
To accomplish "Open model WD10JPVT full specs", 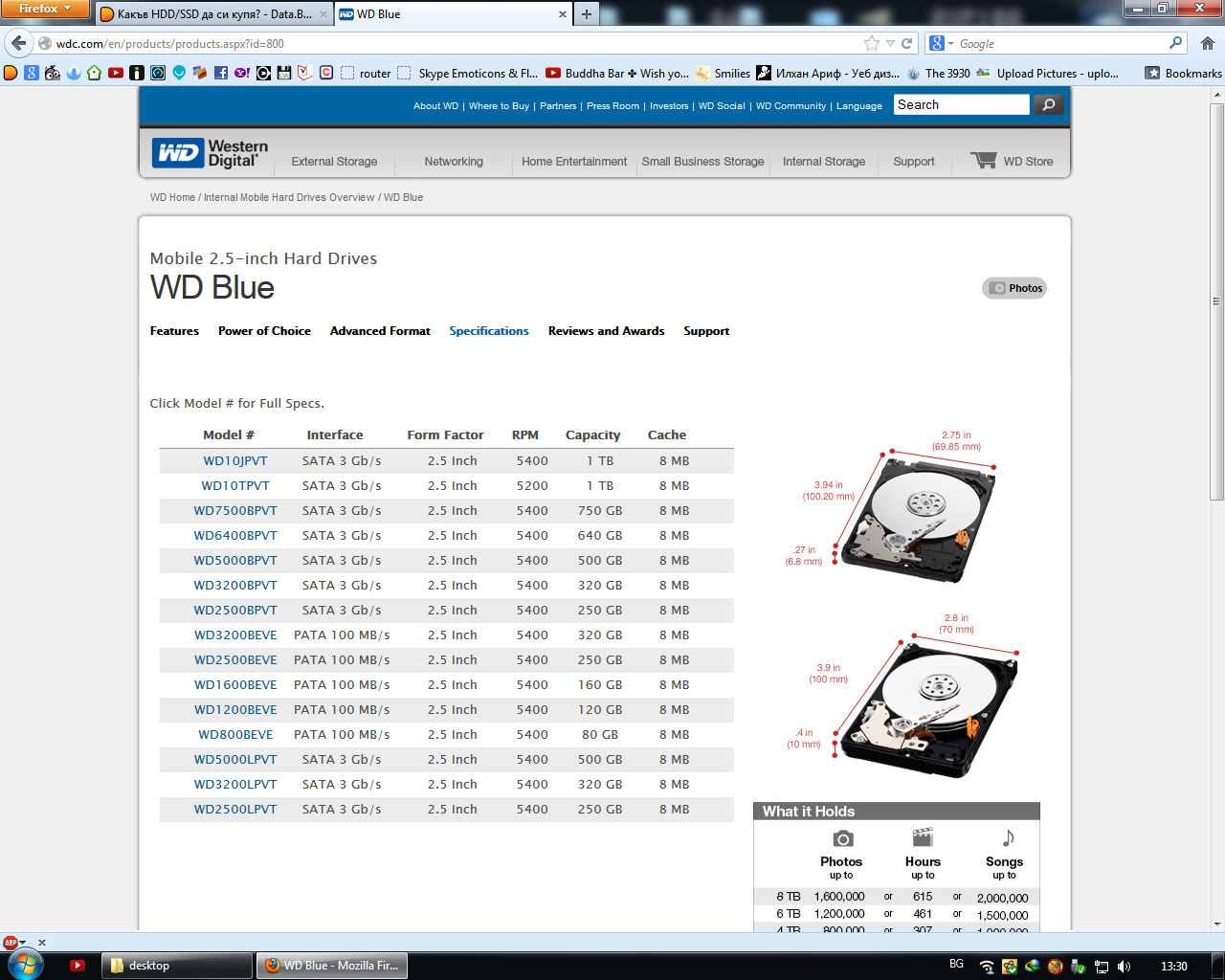I will (x=235, y=461).
